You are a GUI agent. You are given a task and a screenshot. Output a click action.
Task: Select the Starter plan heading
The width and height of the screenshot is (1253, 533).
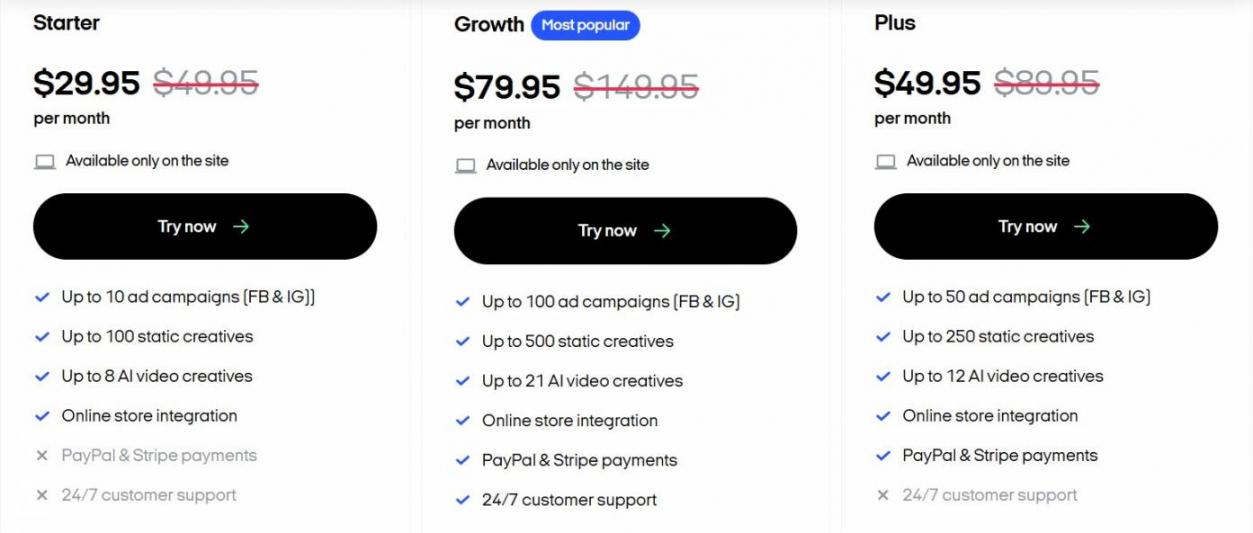click(x=66, y=22)
